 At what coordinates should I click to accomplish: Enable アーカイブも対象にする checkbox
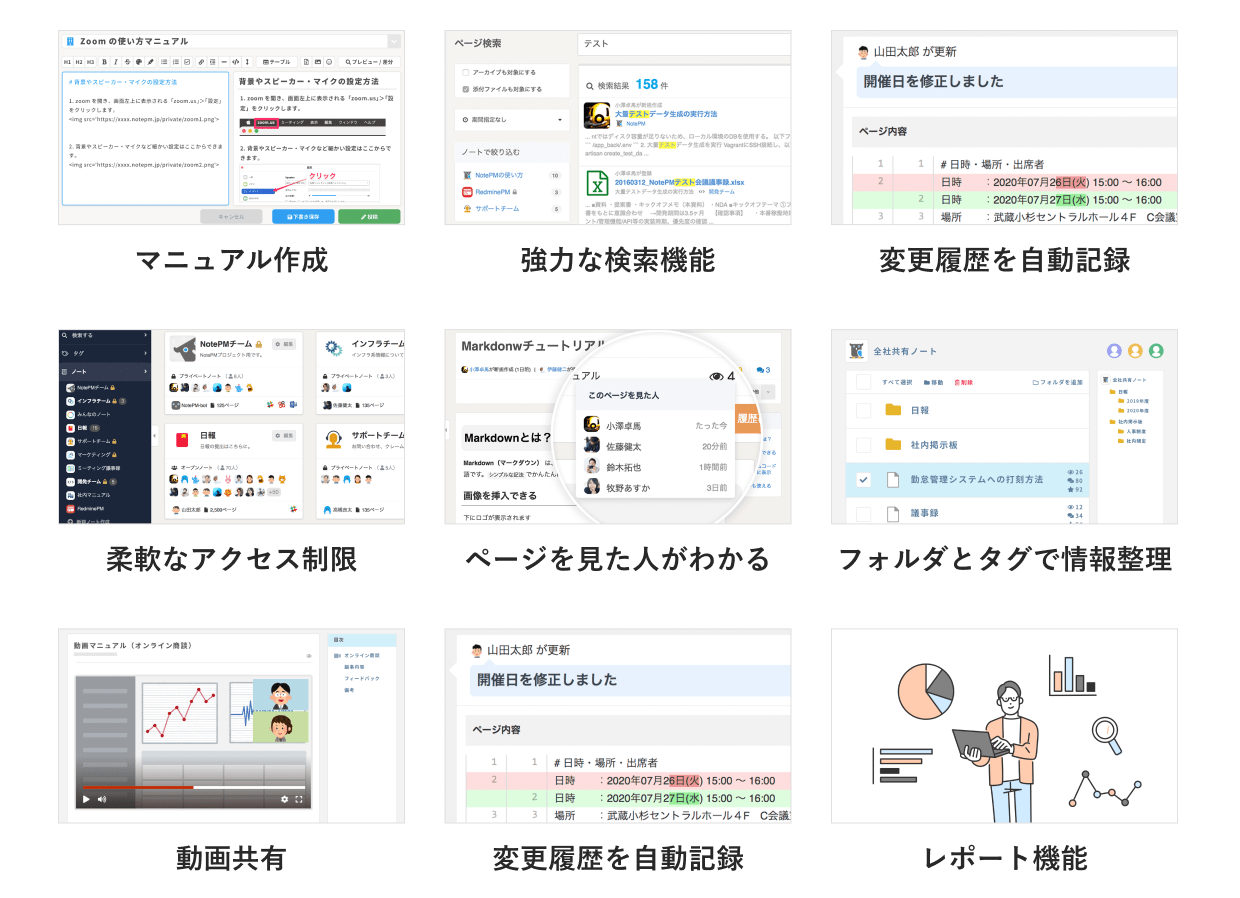pyautogui.click(x=466, y=73)
